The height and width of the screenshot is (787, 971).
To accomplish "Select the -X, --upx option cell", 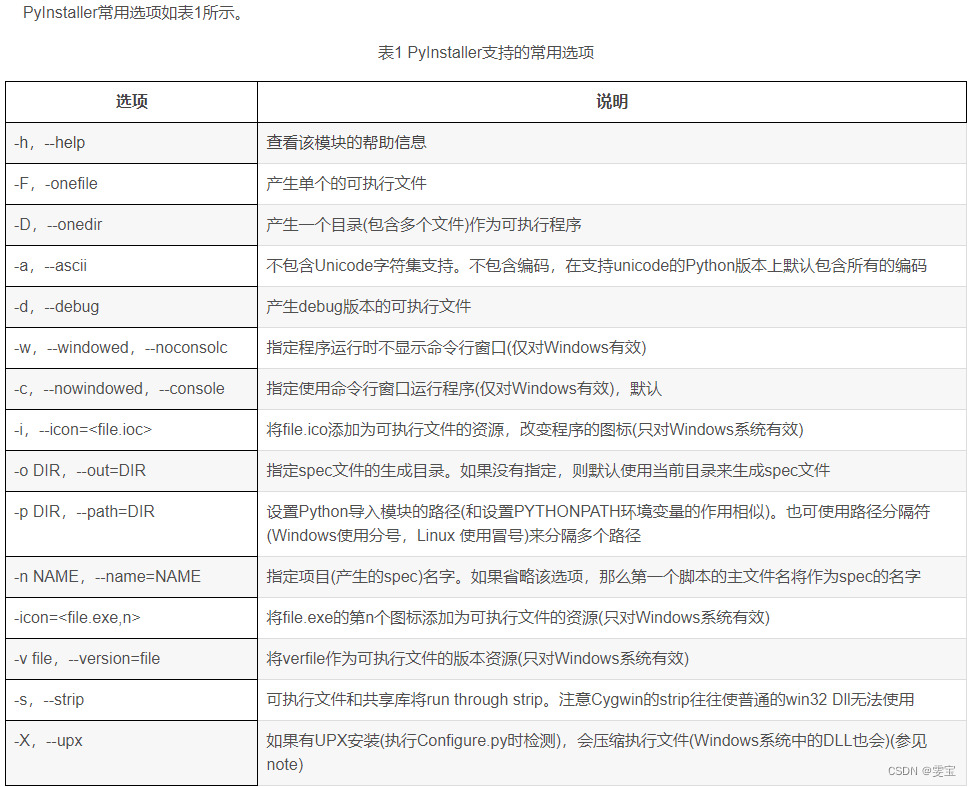I will pos(131,752).
